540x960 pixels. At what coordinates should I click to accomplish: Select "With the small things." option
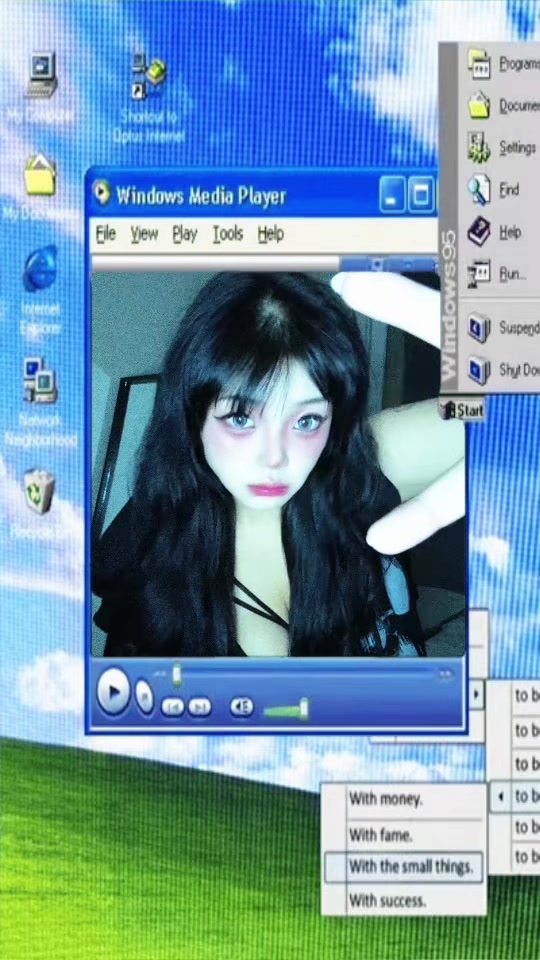tap(404, 867)
